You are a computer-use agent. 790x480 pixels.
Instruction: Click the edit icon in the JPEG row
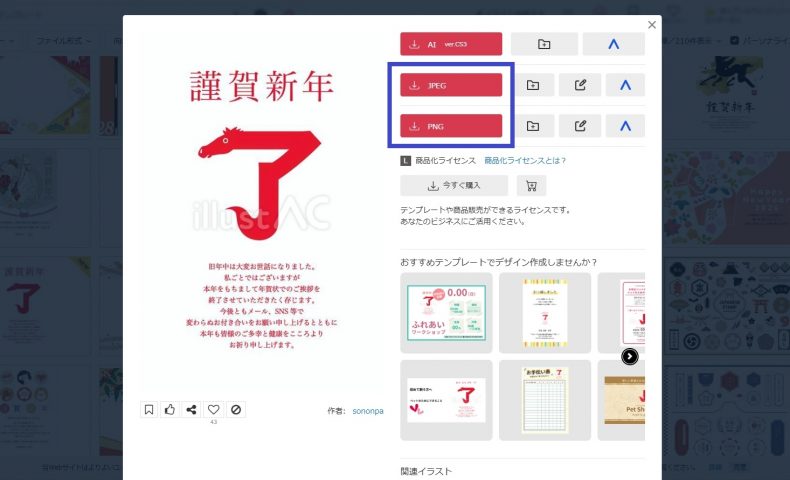(x=580, y=85)
